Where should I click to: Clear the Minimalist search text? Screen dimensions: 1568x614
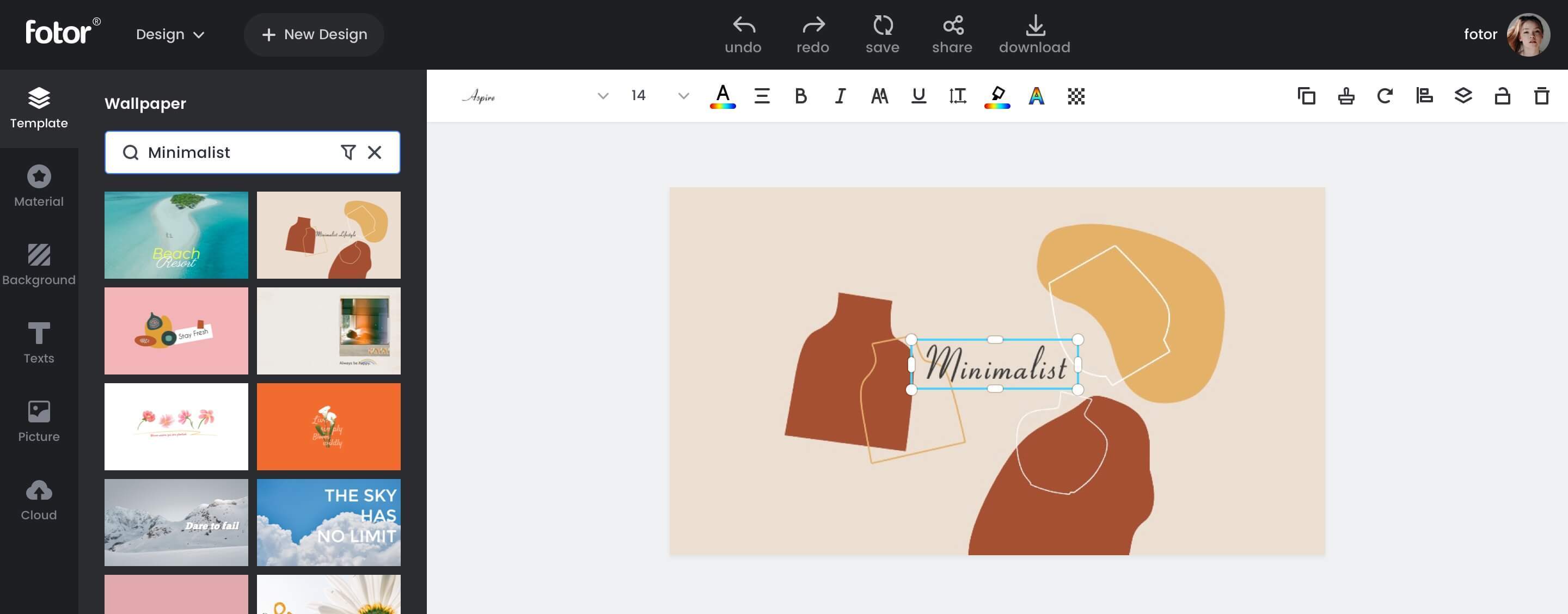coord(375,152)
